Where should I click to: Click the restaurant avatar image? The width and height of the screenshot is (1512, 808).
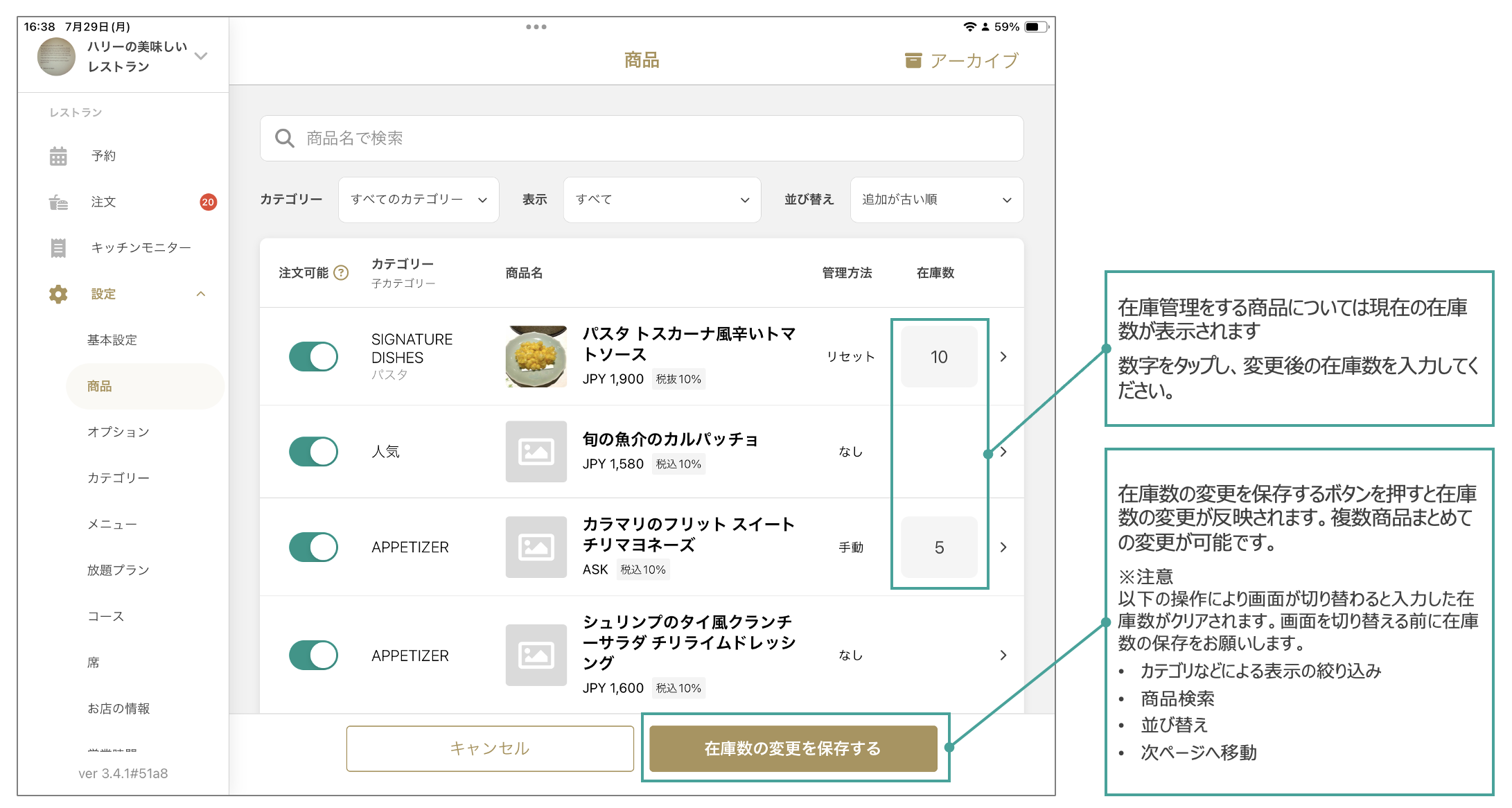pos(55,57)
